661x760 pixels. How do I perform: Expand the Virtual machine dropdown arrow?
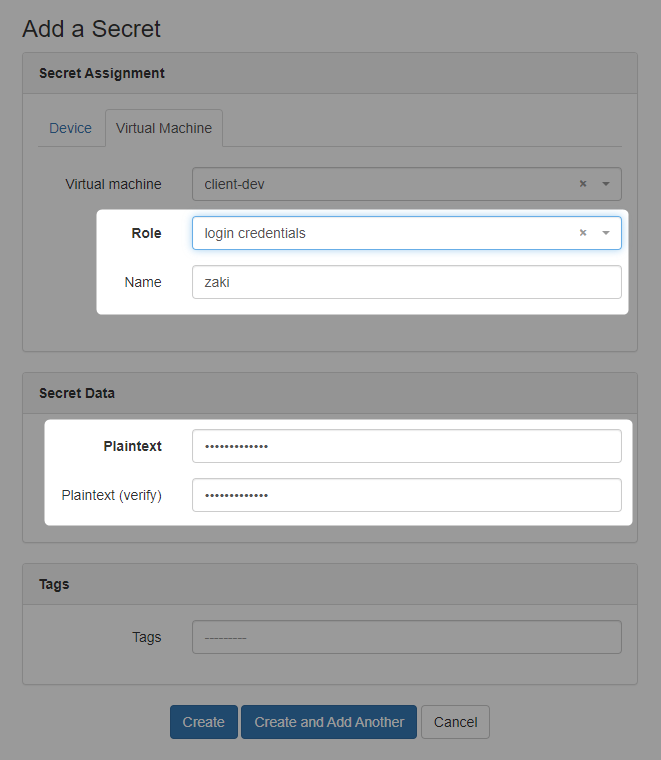tap(606, 184)
